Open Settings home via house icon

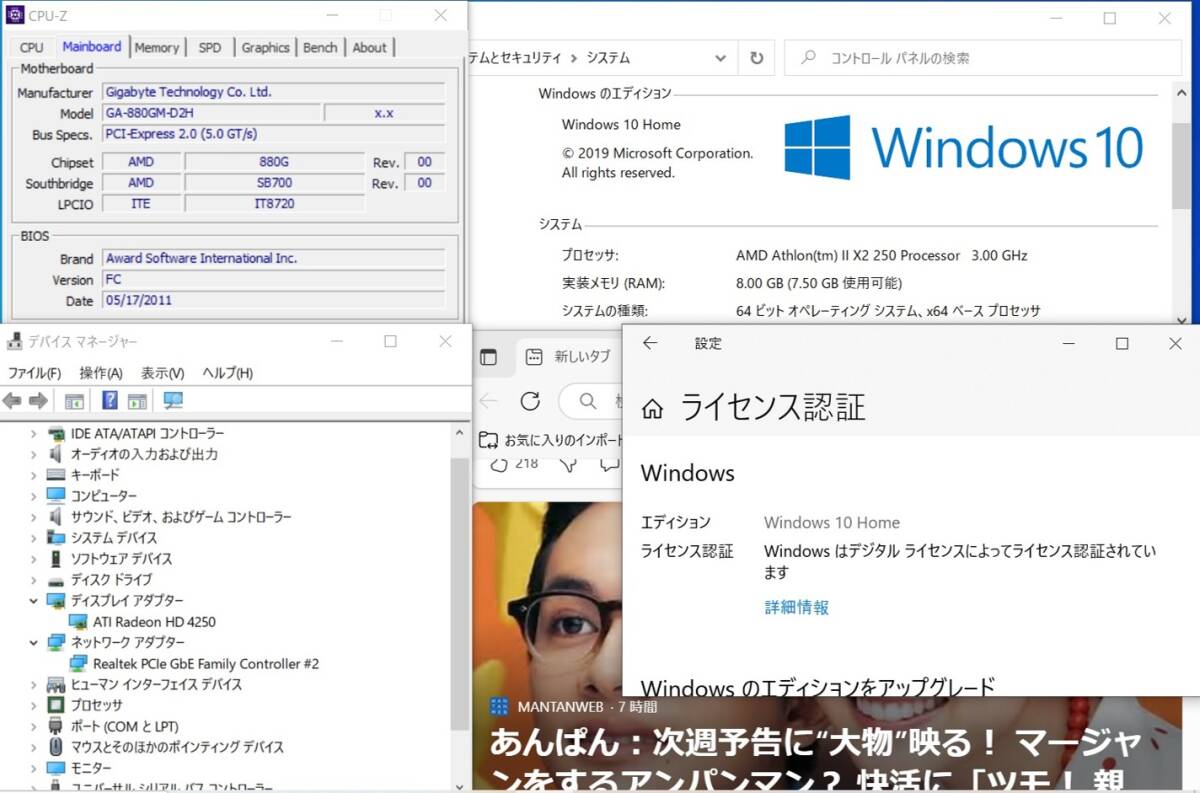pyautogui.click(x=652, y=409)
